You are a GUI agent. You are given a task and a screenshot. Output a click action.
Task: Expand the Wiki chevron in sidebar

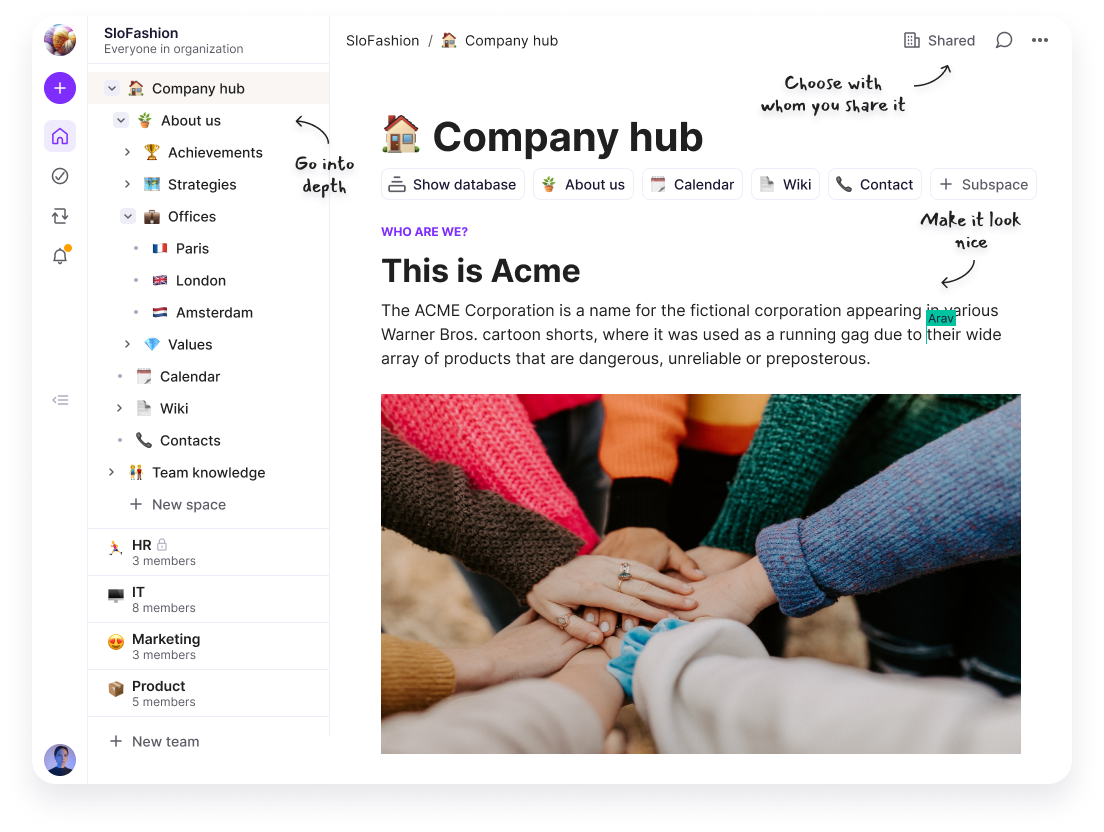[x=120, y=408]
